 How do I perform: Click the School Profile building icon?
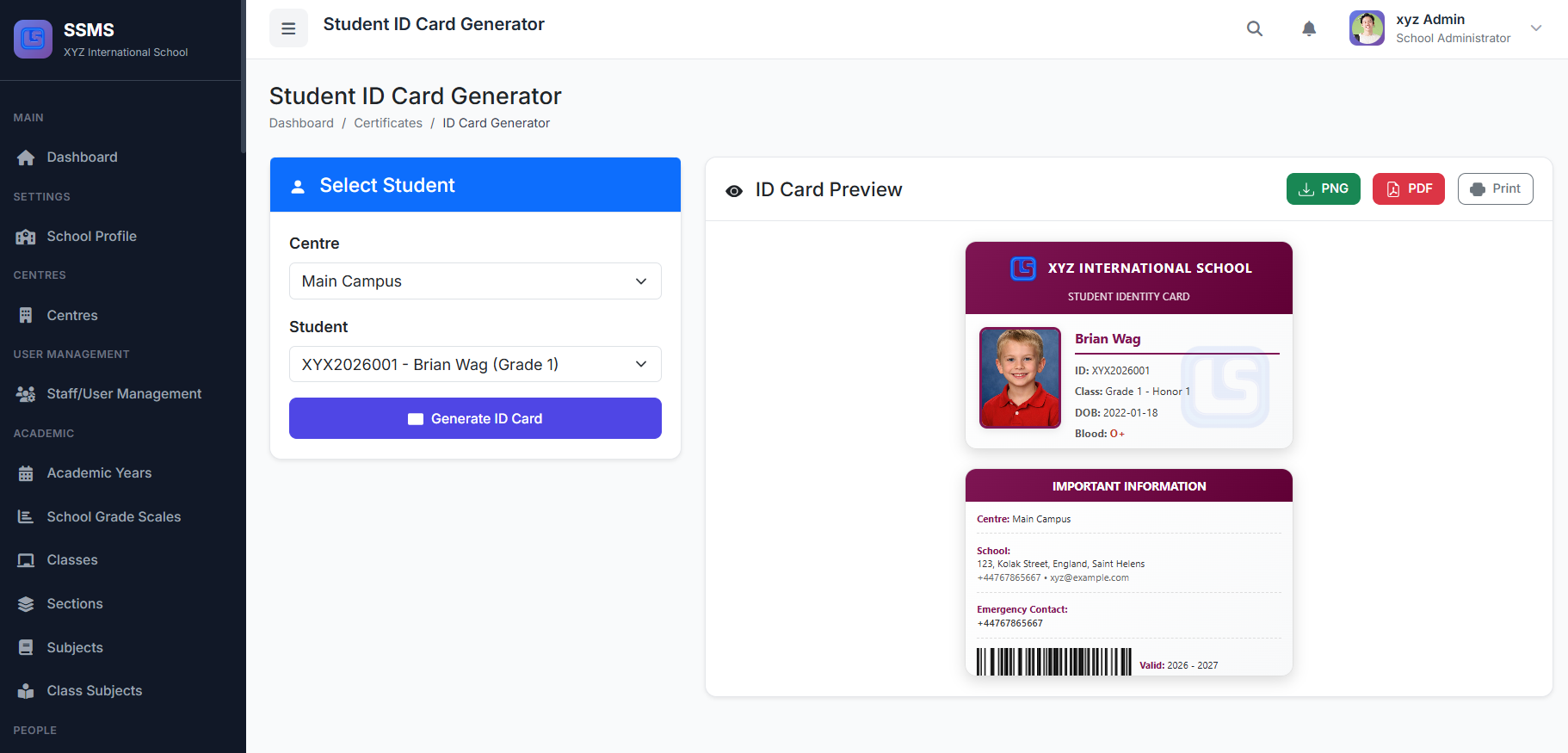(26, 237)
